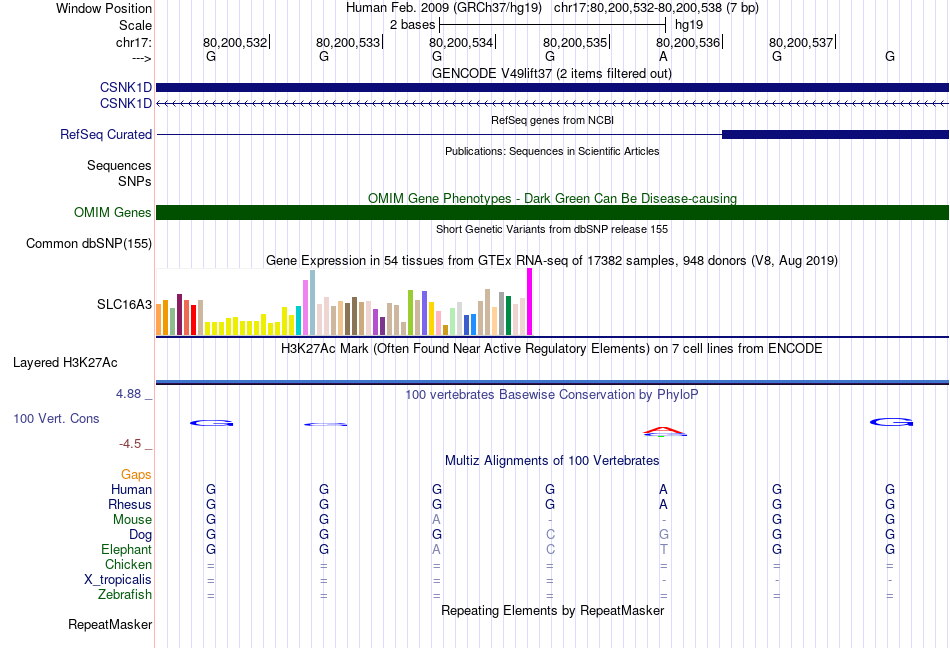The width and height of the screenshot is (950, 648).
Task: Select the Chicken alignment row label
Action: click(x=128, y=564)
